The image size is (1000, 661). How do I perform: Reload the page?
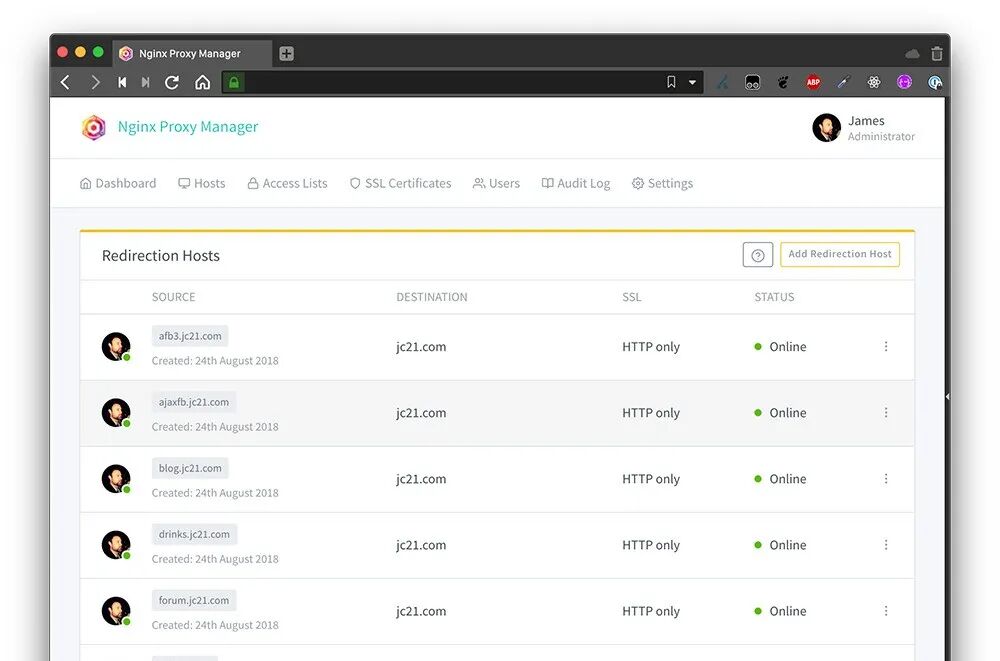(x=172, y=82)
